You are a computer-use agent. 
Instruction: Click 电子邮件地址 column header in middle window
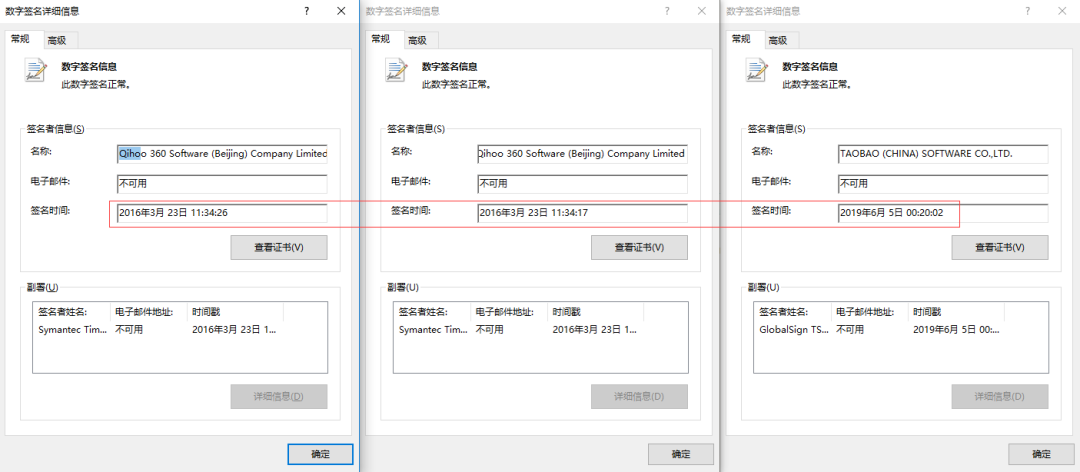pos(509,312)
